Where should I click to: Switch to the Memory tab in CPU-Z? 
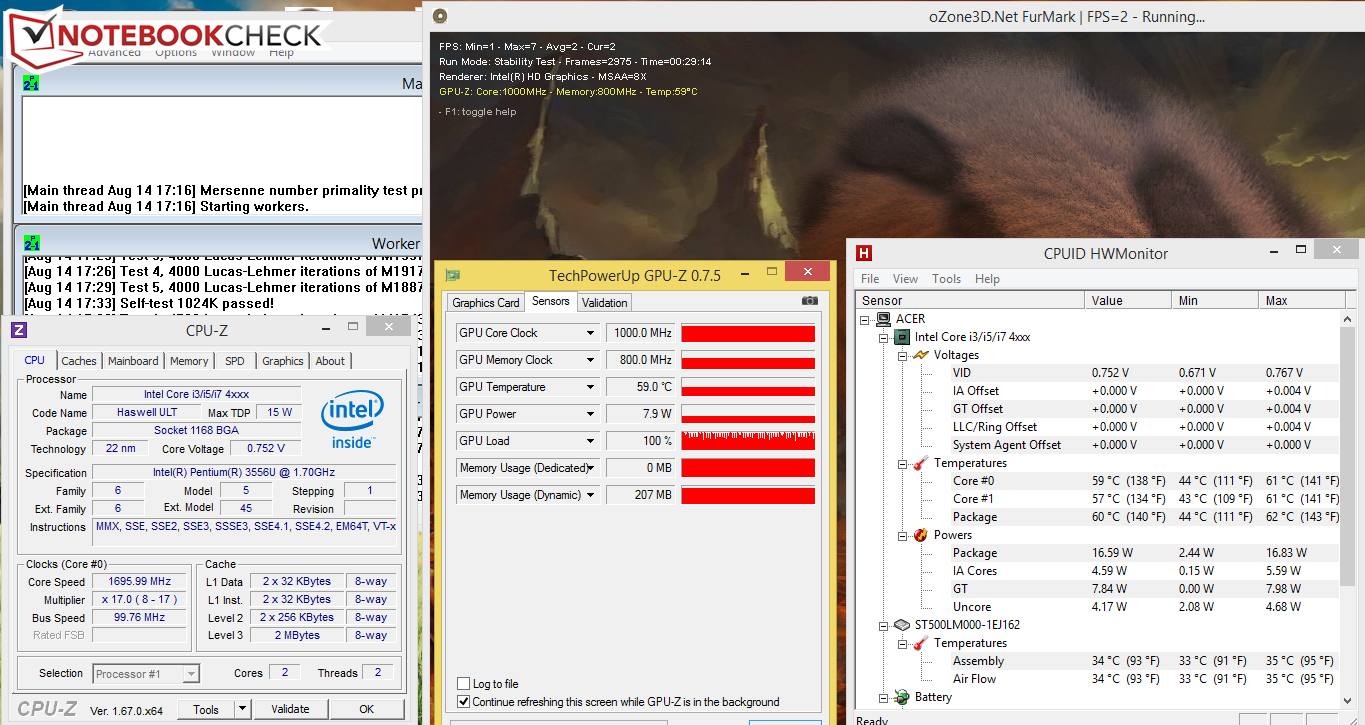tap(189, 361)
